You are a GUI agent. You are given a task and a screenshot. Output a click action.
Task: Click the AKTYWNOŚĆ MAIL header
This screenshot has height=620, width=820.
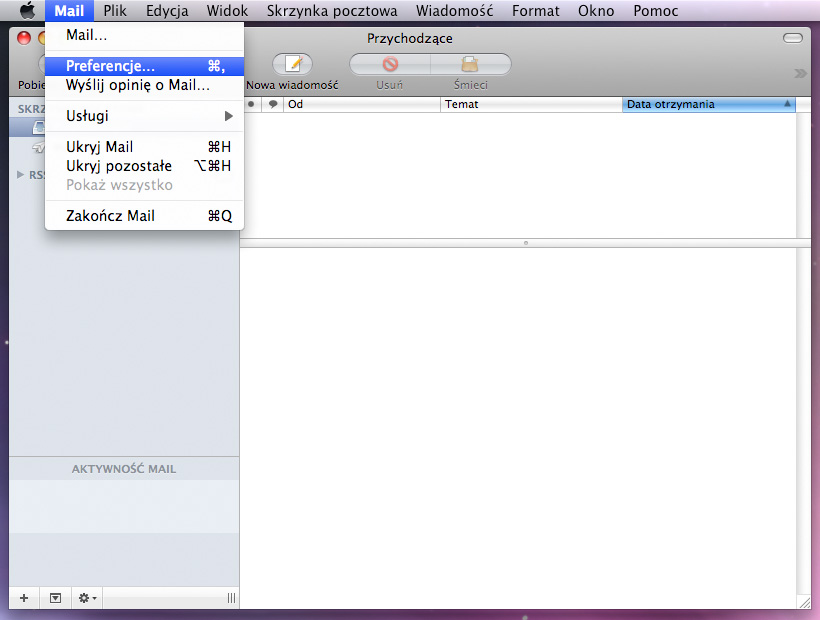click(x=124, y=469)
